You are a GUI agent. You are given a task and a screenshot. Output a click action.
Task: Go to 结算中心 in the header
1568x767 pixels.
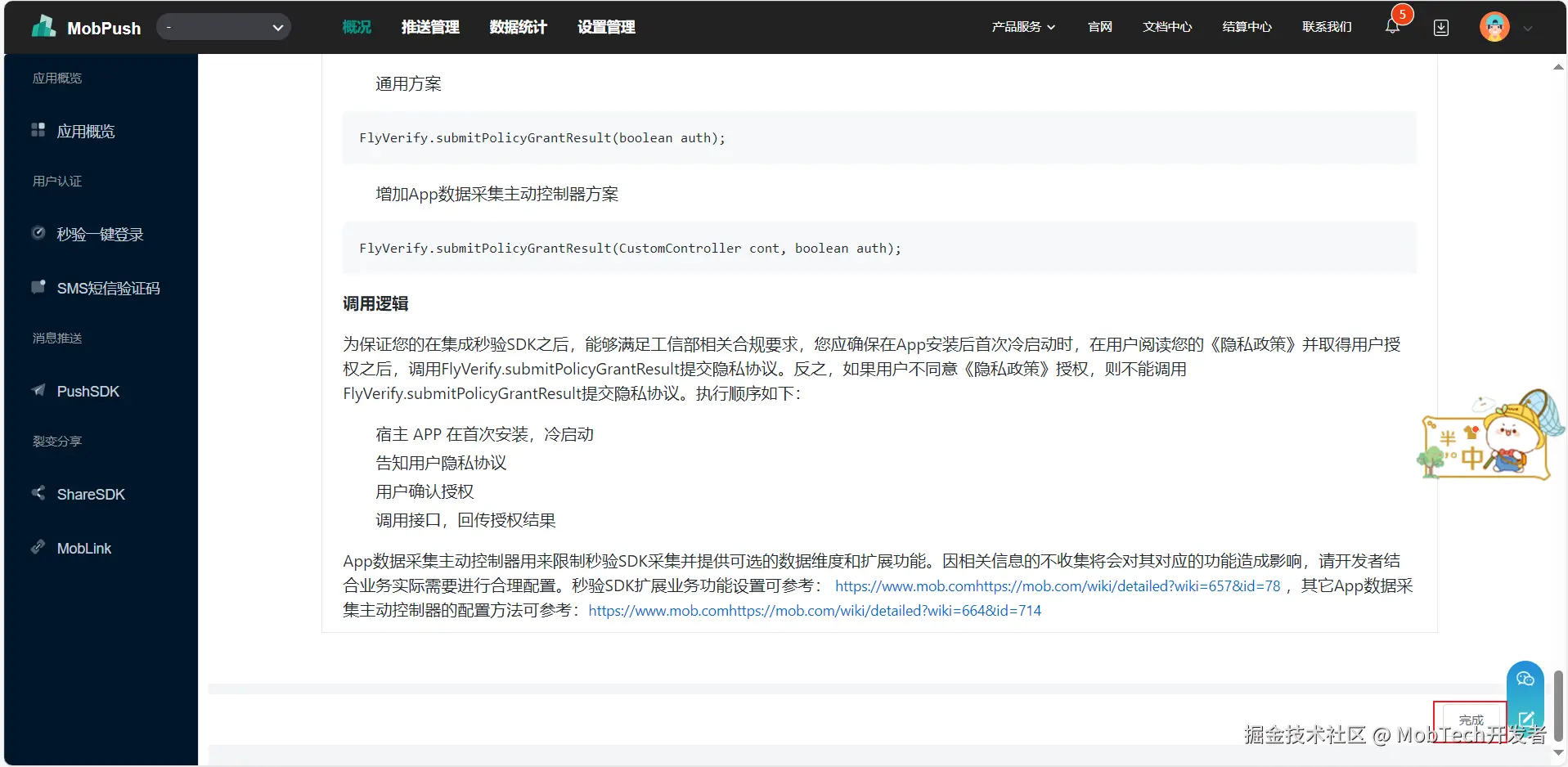pos(1247,27)
